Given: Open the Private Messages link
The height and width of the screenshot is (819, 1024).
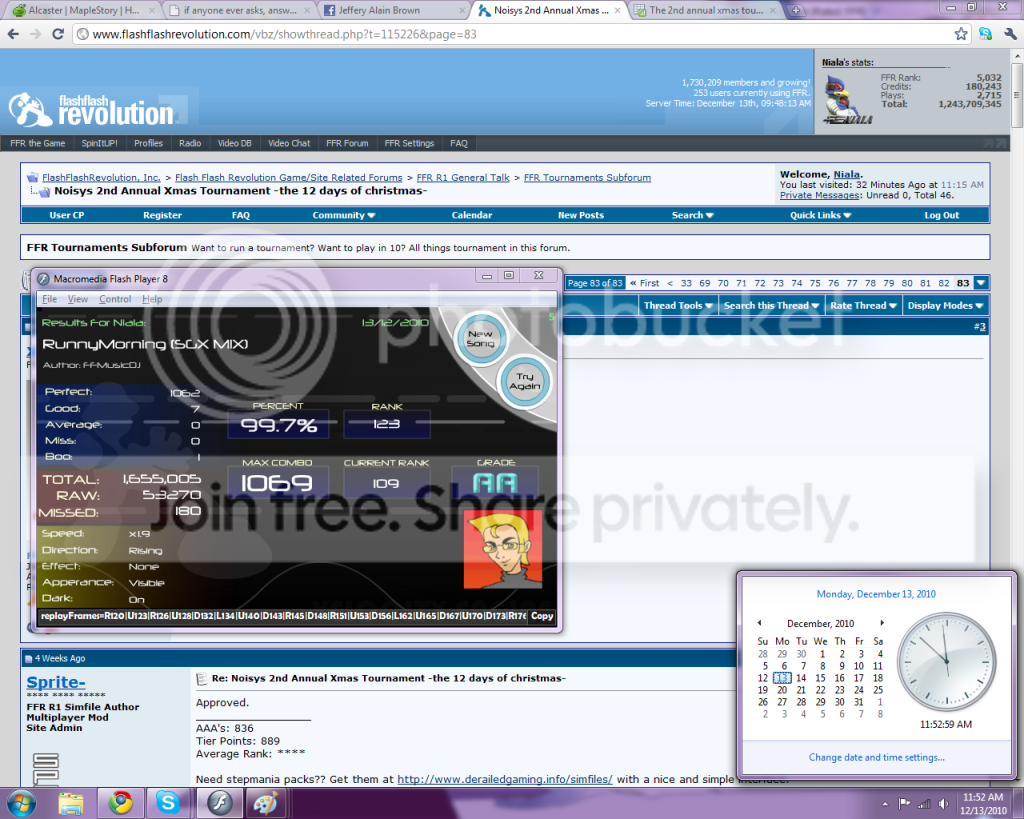Looking at the screenshot, I should (x=818, y=195).
